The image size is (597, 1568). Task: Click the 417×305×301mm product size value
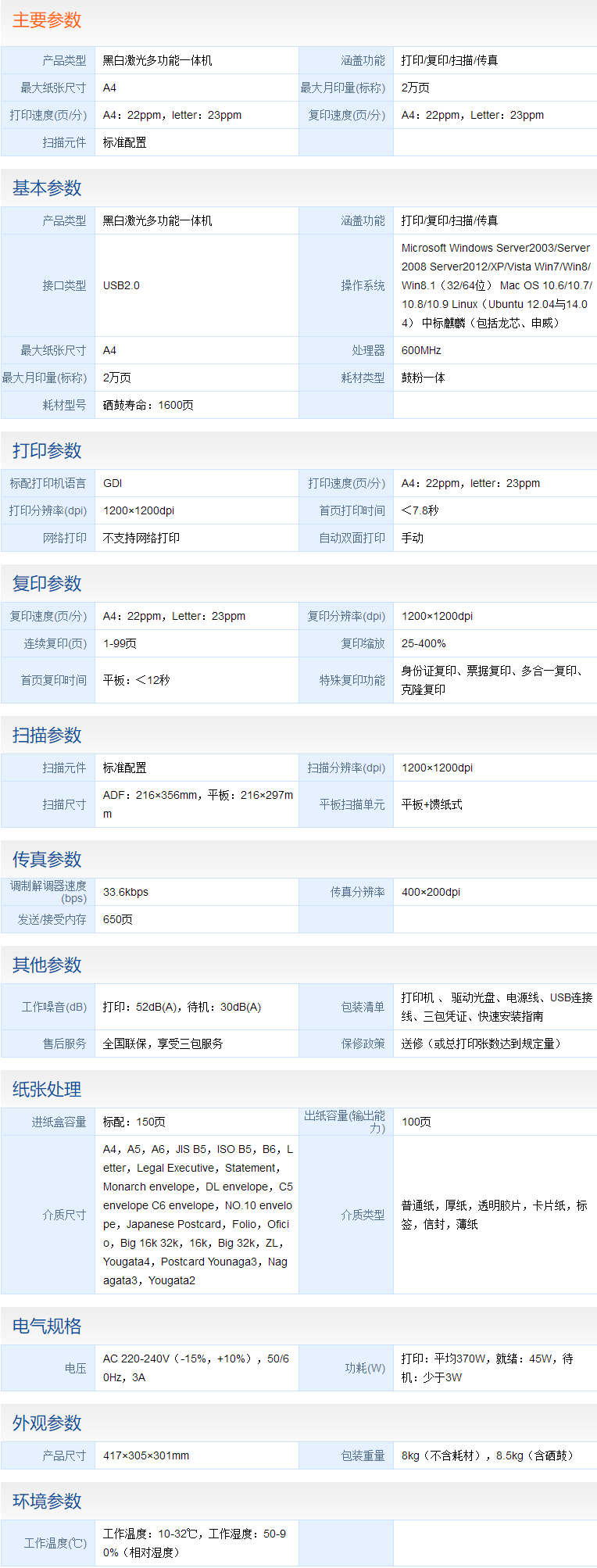click(x=146, y=1456)
